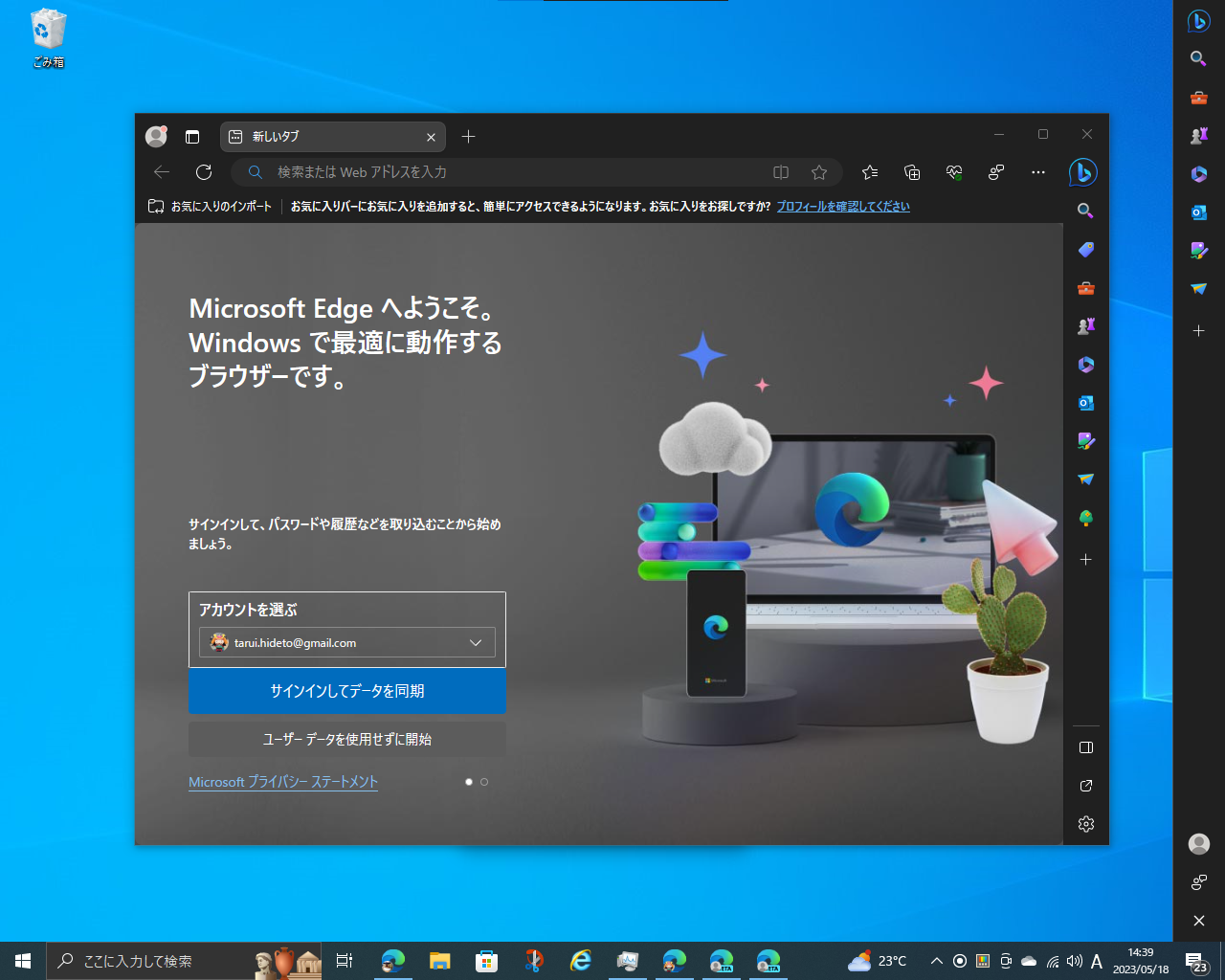Screen dimensions: 1225x980
Task: Open the profile avatar in Edge title bar
Action: pos(156,136)
